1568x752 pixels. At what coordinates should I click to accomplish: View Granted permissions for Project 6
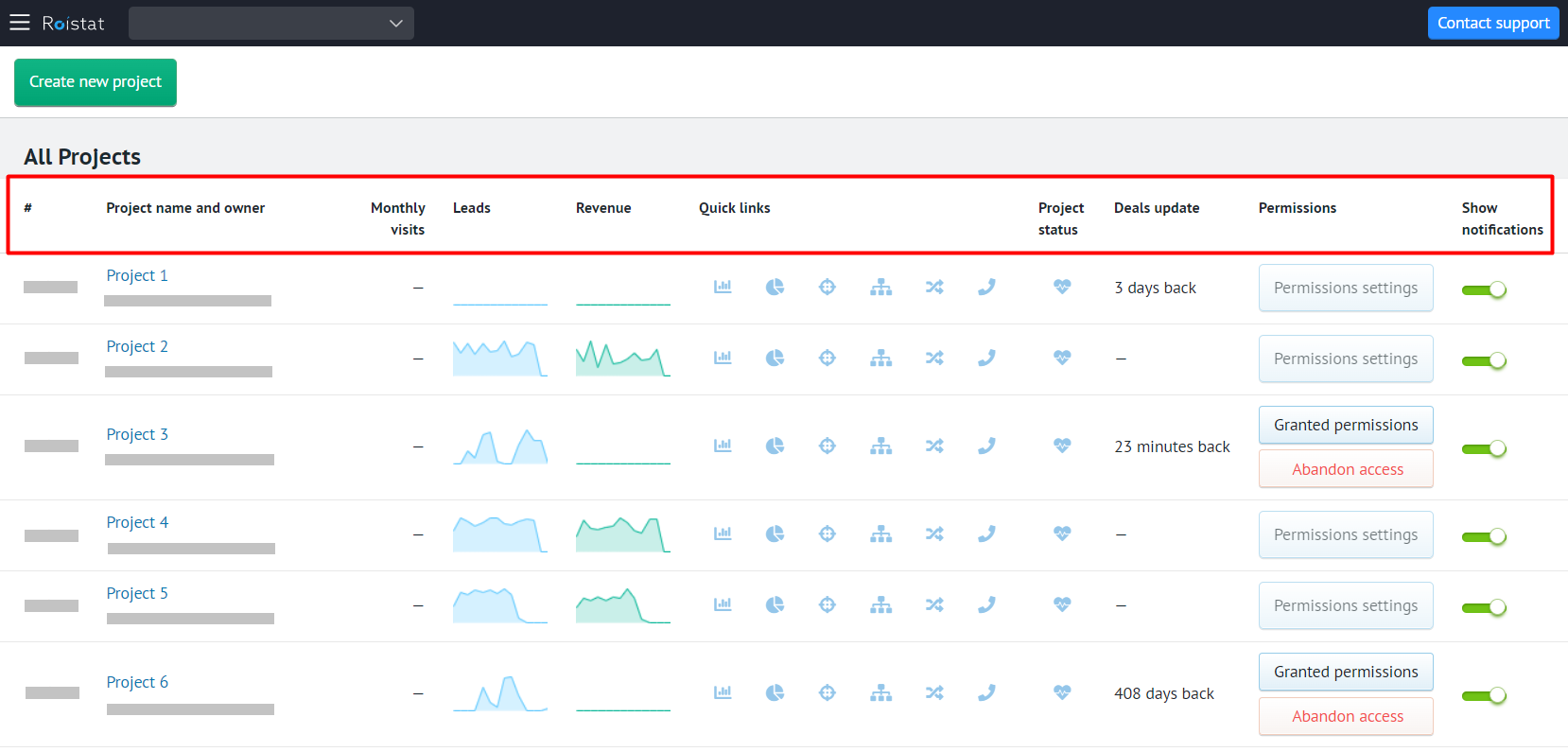(x=1346, y=672)
